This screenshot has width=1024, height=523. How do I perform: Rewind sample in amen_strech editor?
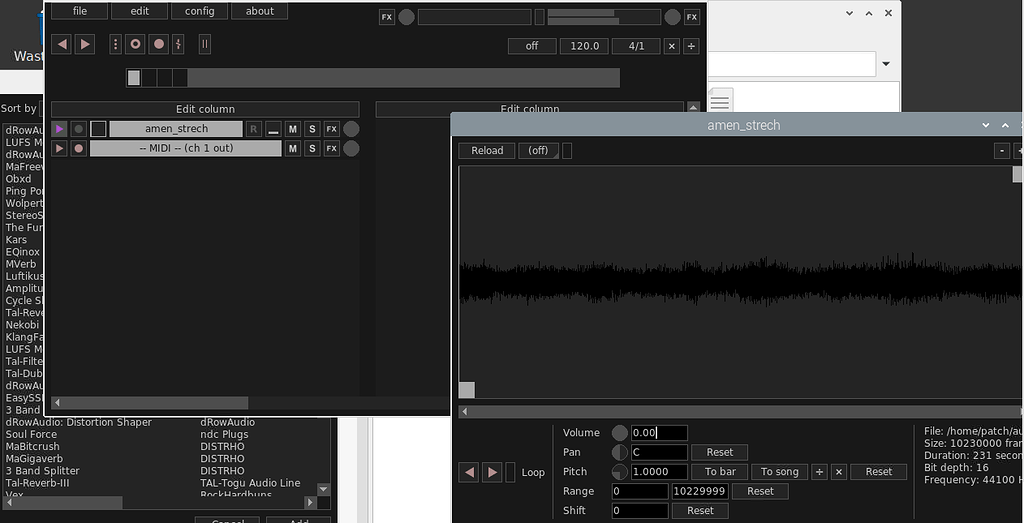470,472
